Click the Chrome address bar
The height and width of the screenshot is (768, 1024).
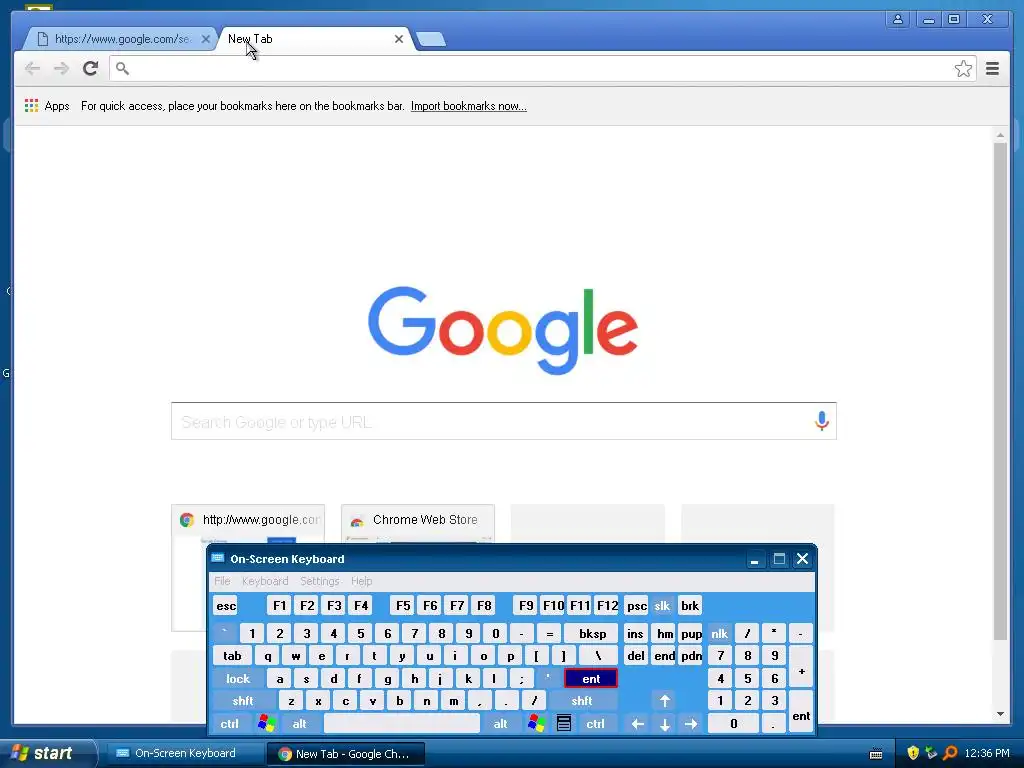542,69
